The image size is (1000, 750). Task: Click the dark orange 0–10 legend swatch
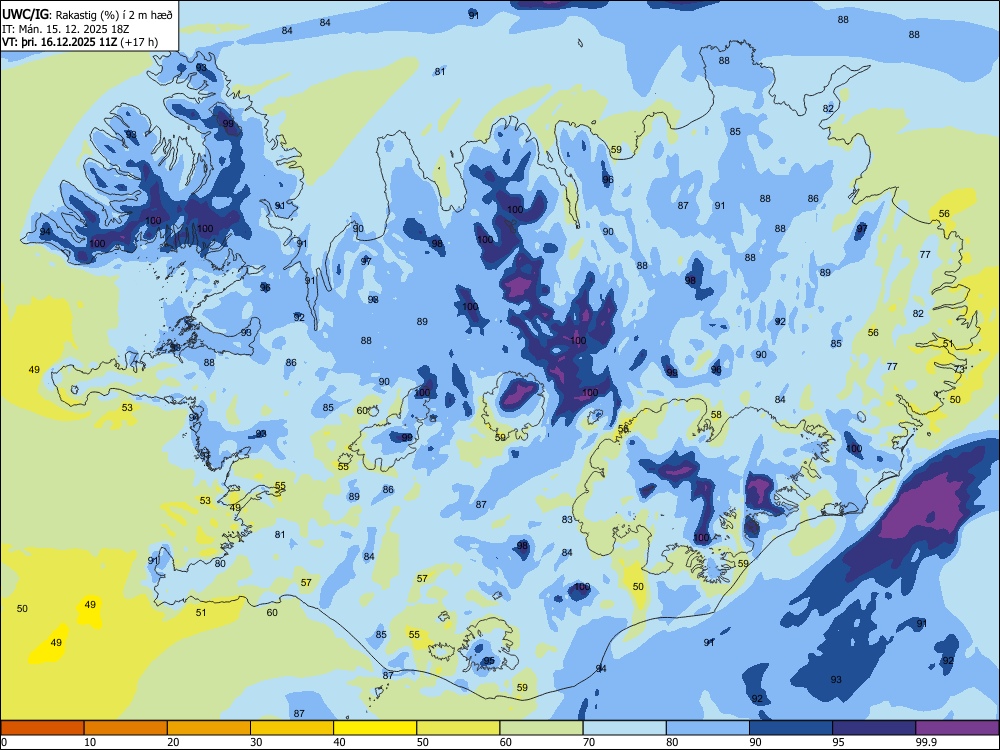click(x=42, y=728)
